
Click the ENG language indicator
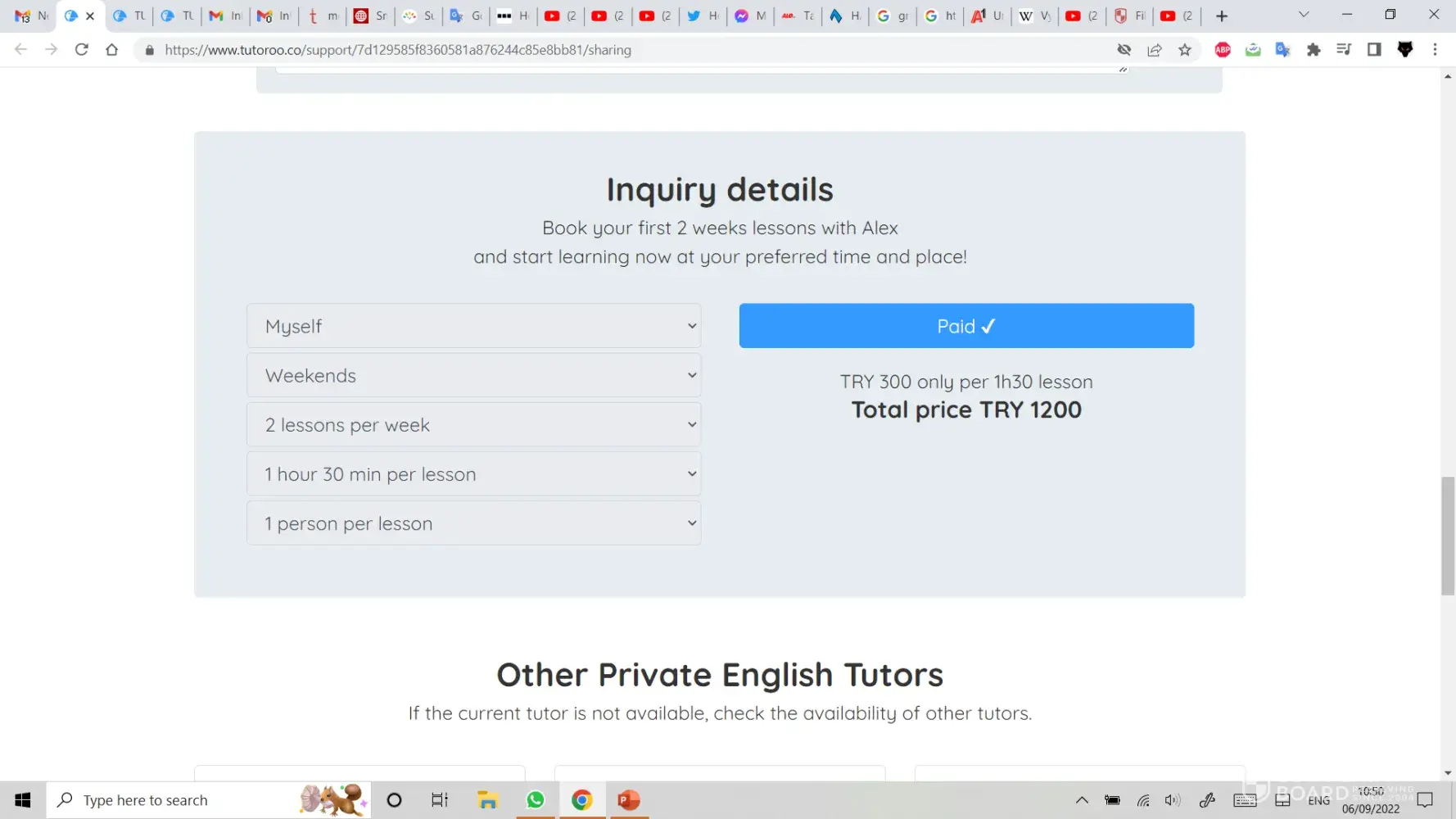[x=1318, y=801]
